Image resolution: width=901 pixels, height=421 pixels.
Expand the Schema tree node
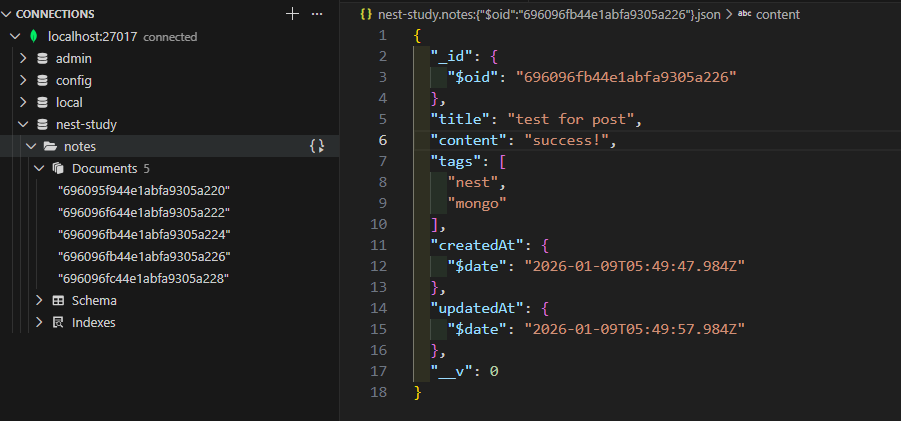click(x=39, y=301)
